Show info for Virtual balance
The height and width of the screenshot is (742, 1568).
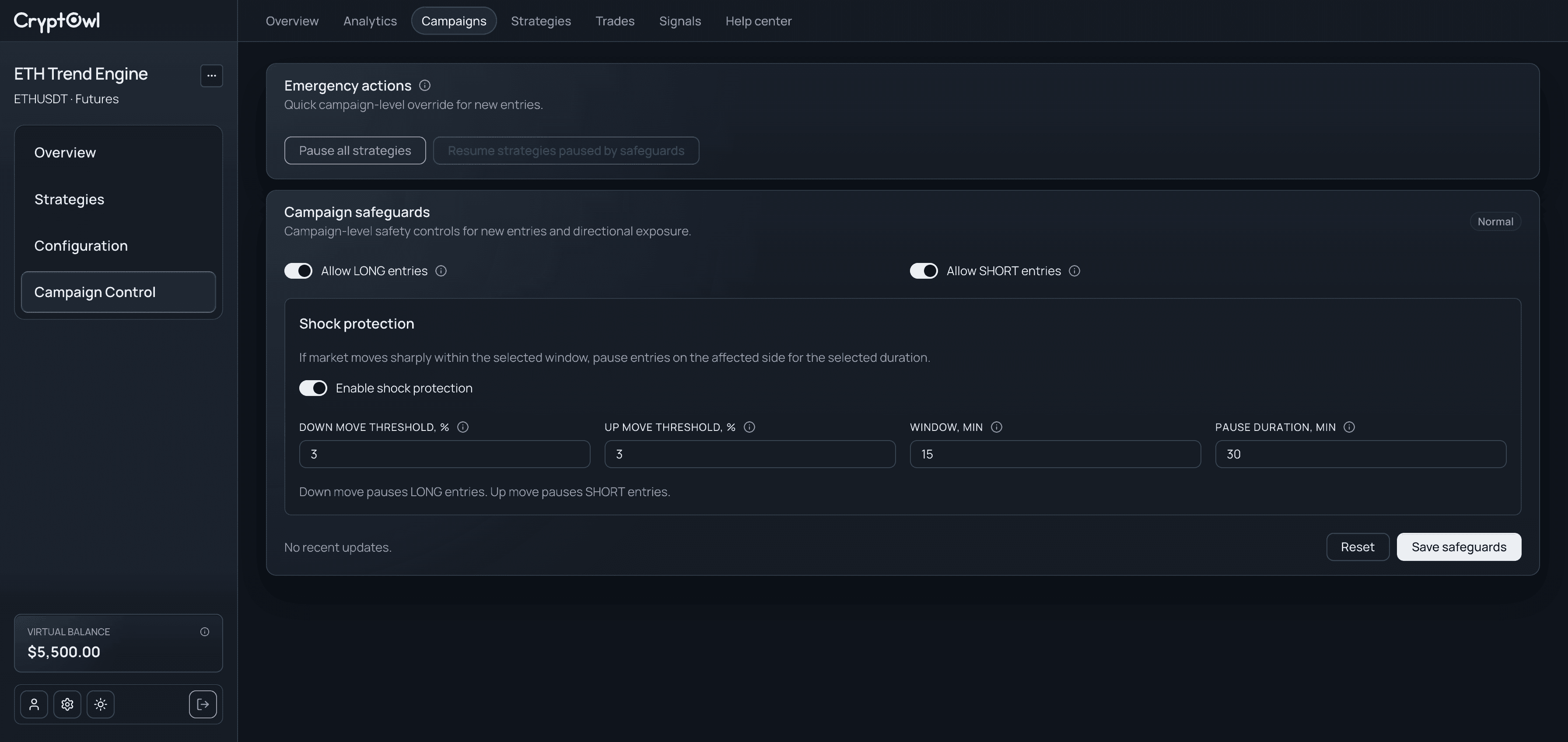[x=204, y=632]
